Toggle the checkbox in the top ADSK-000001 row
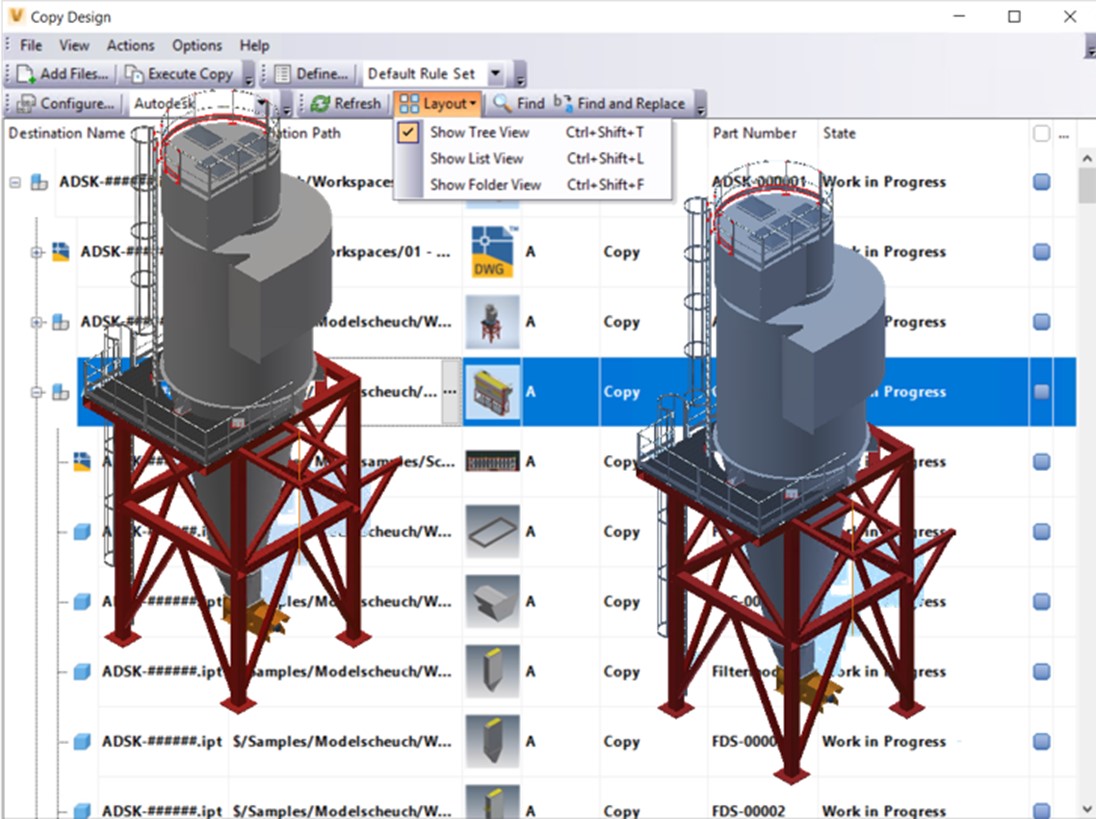This screenshot has width=1096, height=819. point(1041,182)
